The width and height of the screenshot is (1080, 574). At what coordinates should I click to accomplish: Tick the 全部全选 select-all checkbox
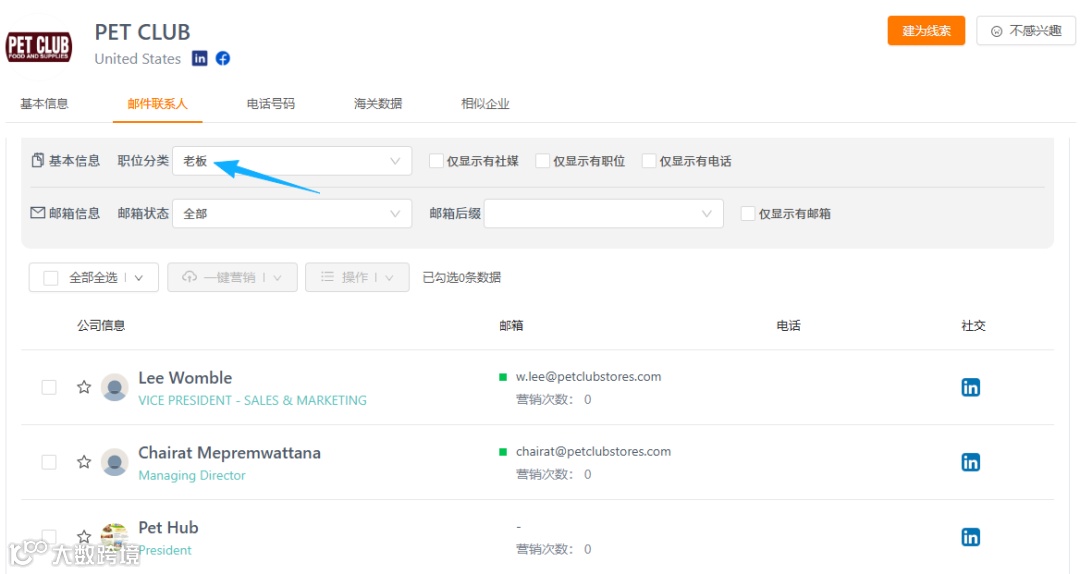[x=50, y=278]
